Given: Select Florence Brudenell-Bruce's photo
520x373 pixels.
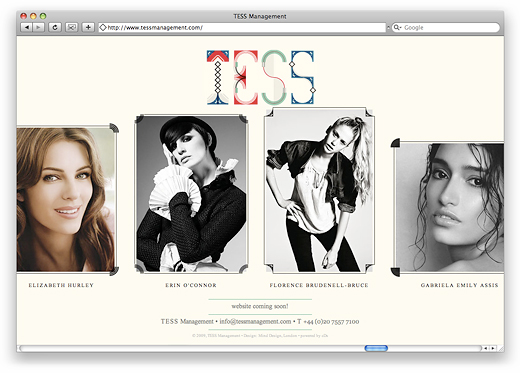Looking at the screenshot, I should tap(319, 190).
